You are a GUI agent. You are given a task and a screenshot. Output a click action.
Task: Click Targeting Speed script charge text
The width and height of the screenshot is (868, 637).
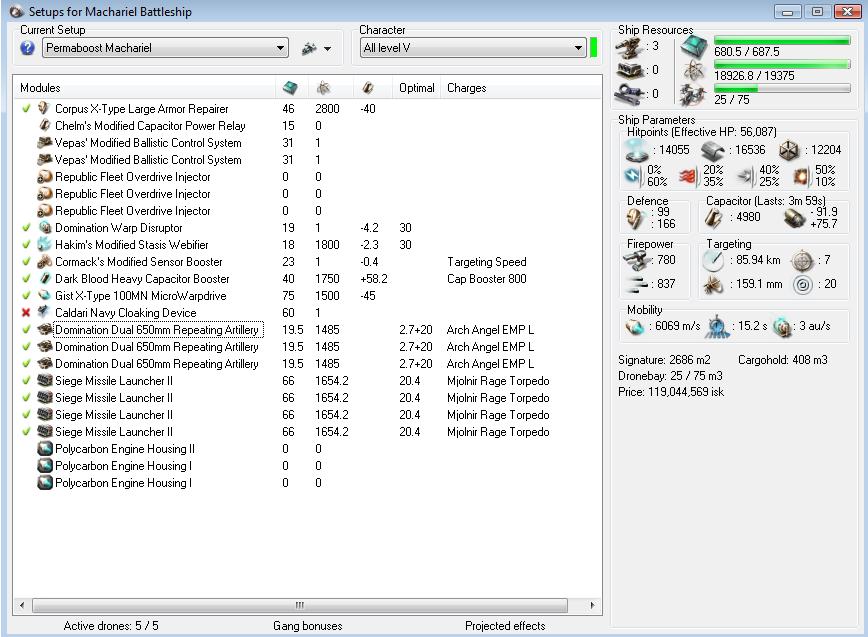click(487, 262)
